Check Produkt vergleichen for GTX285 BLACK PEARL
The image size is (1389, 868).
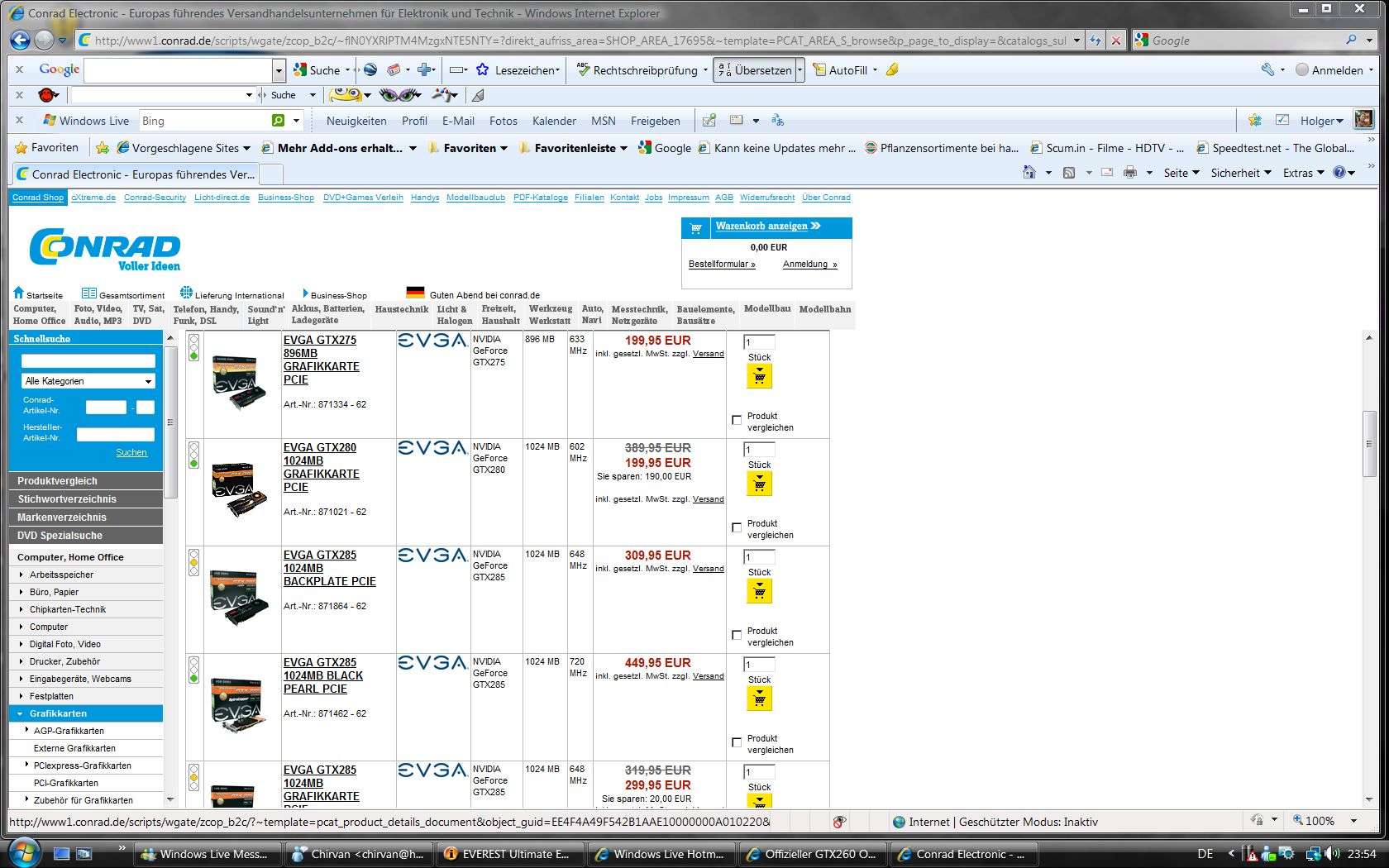(x=737, y=742)
